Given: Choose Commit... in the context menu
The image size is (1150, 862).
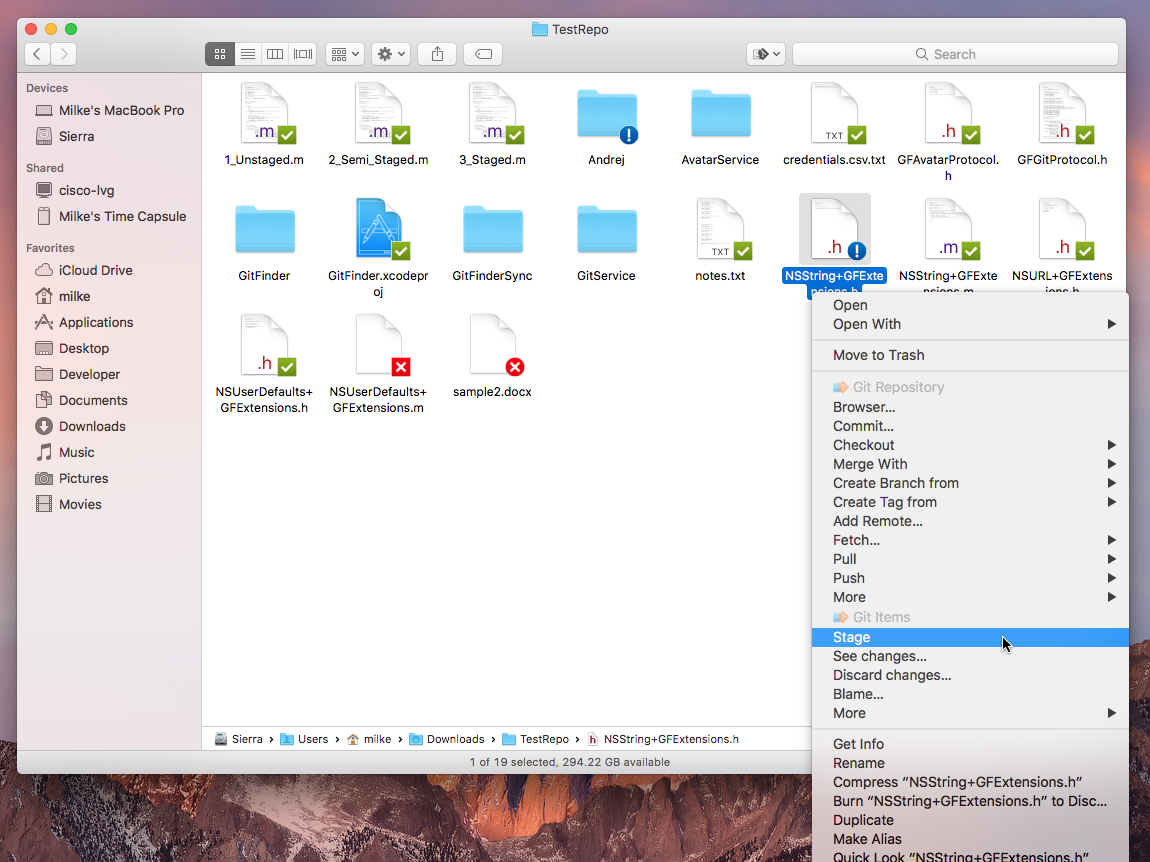Looking at the screenshot, I should tap(863, 426).
